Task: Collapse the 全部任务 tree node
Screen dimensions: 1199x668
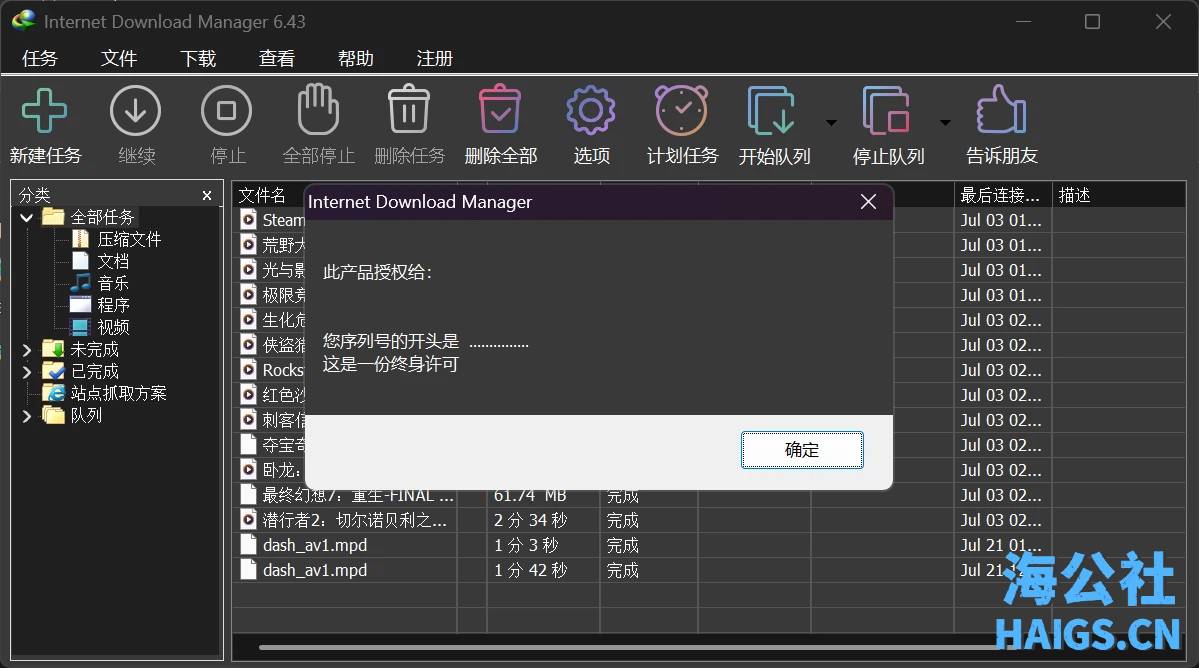Action: 27,218
